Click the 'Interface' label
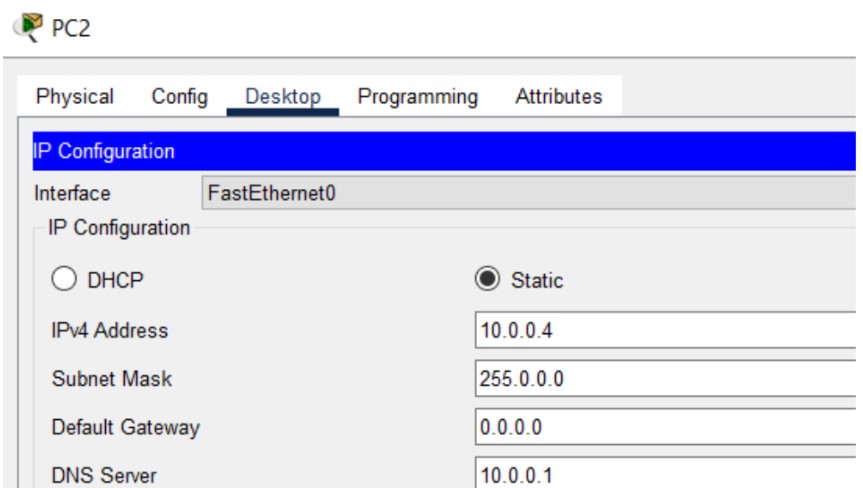The height and width of the screenshot is (488, 863). (x=72, y=194)
